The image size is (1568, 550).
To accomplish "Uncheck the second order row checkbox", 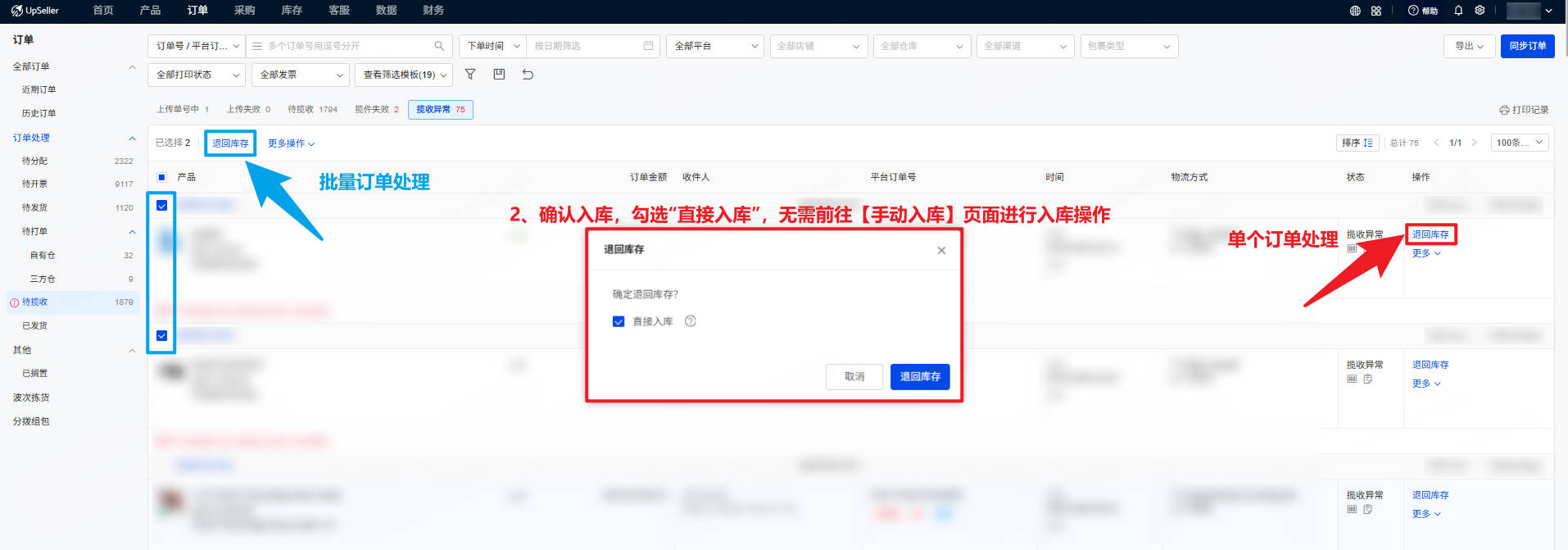I will tap(161, 335).
